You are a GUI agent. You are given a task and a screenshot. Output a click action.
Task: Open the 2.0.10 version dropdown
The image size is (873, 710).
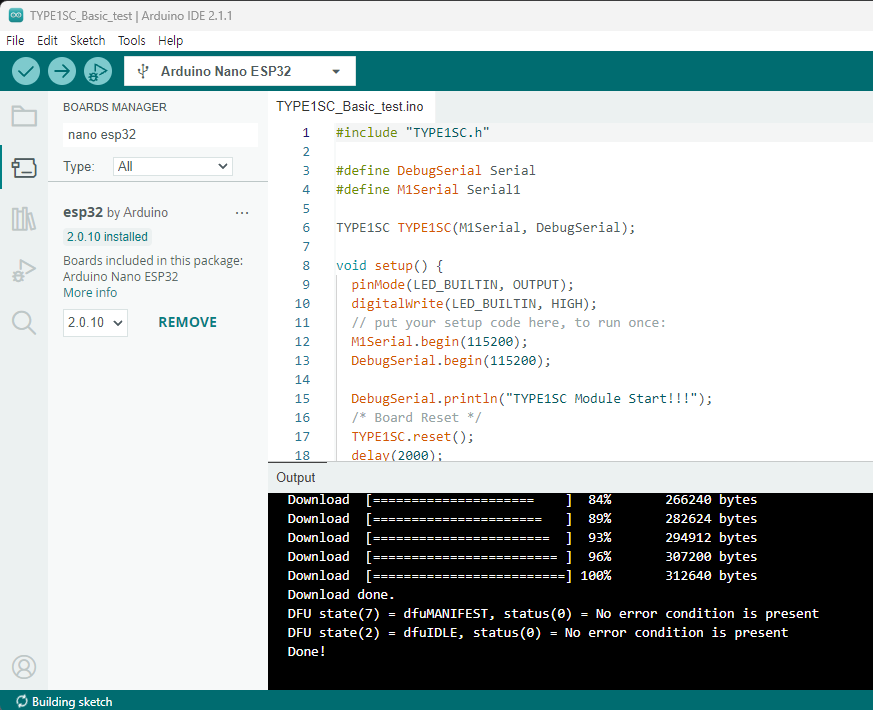[95, 322]
